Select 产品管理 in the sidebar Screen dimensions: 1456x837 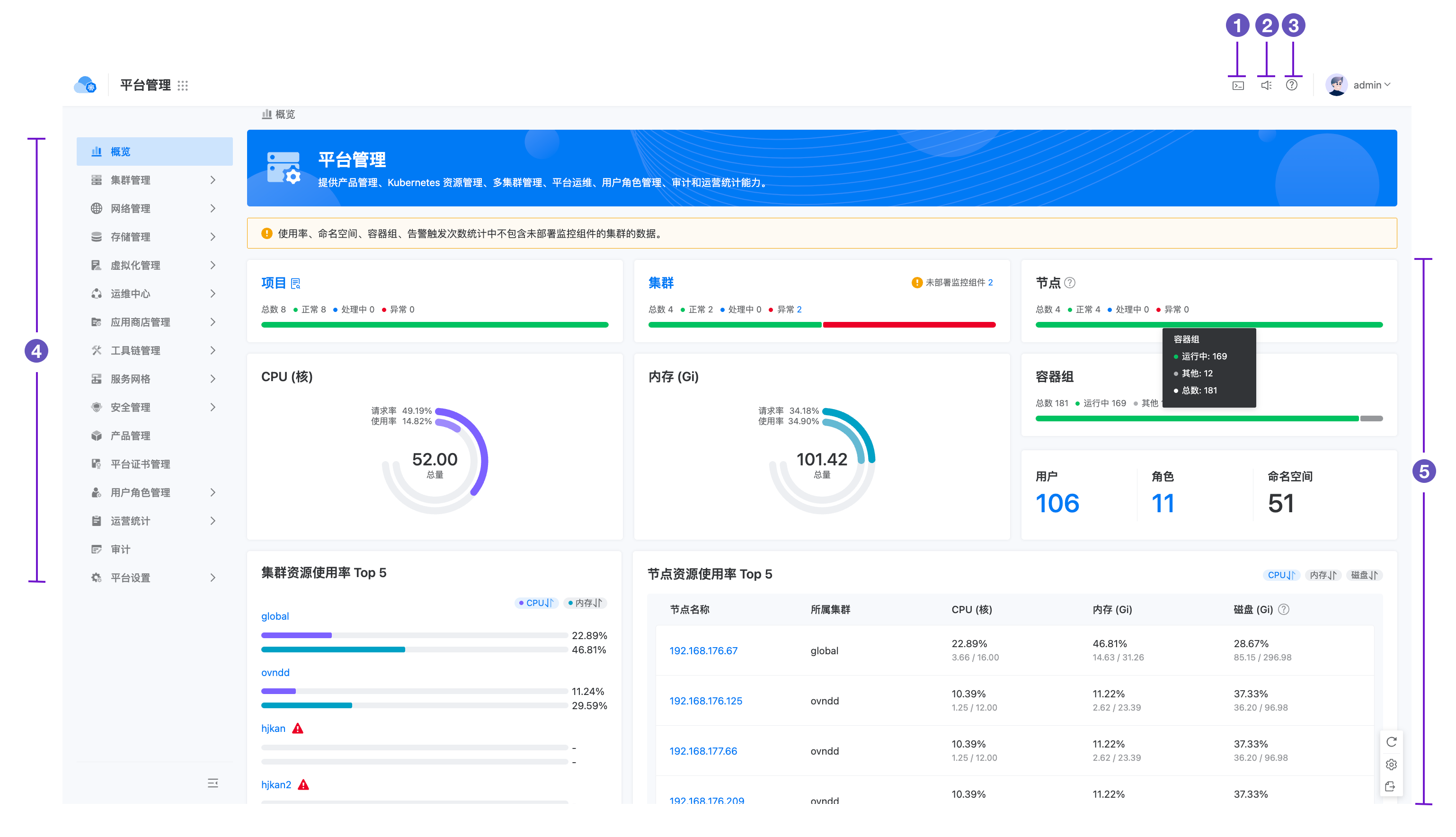(x=131, y=436)
